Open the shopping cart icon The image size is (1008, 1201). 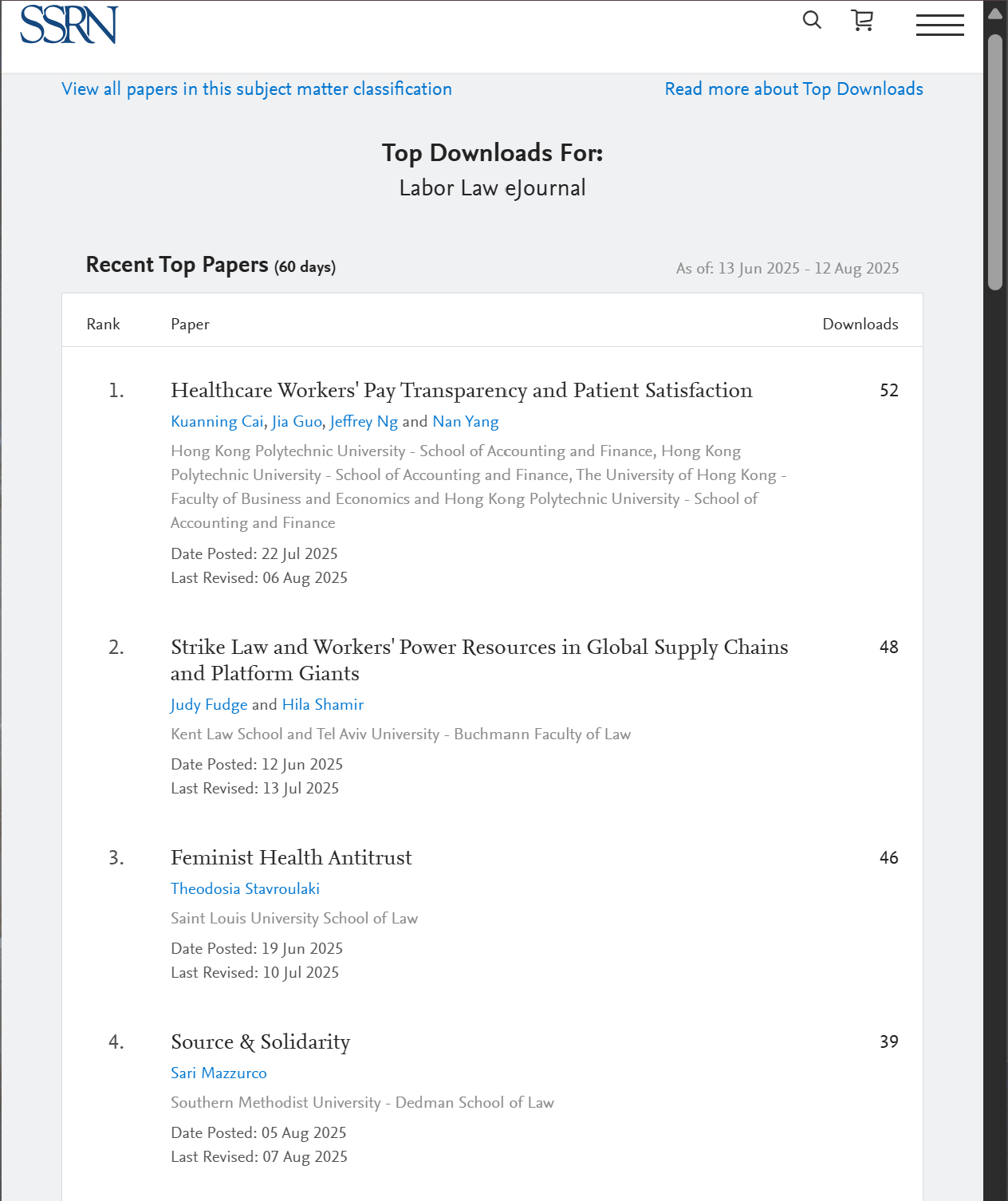pyautogui.click(x=862, y=21)
